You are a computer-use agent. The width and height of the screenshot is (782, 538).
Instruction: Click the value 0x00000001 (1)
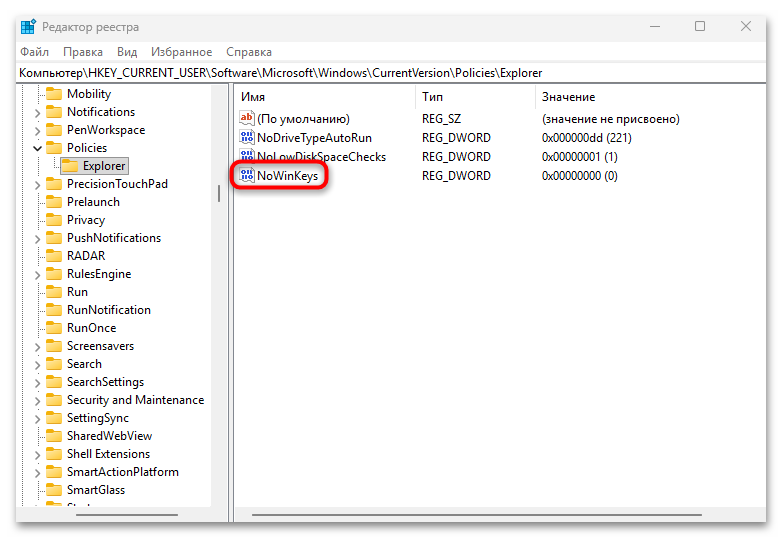click(x=580, y=157)
